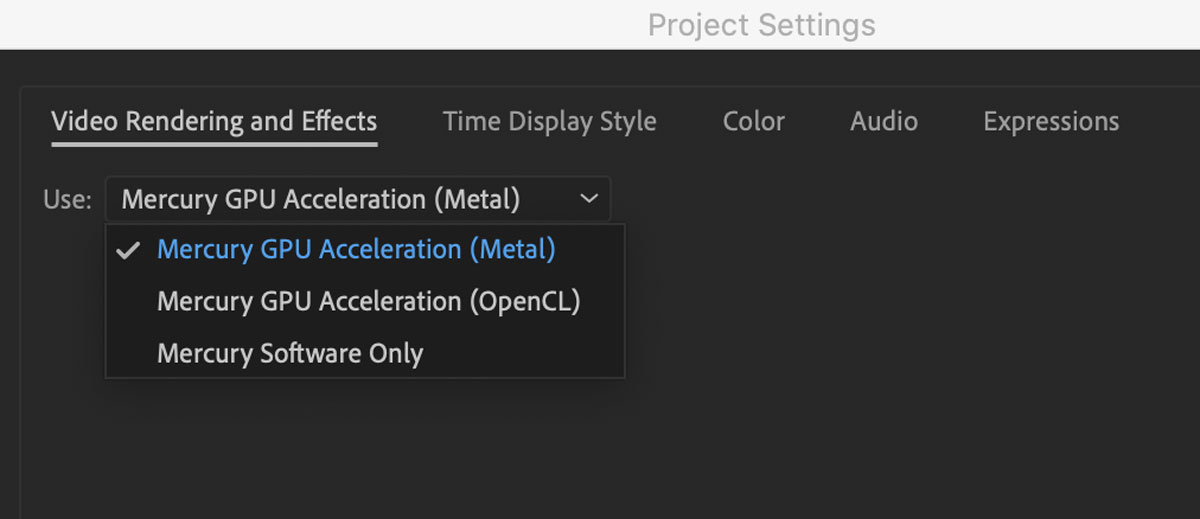Go to the Audio tab
Screen dimensions: 1200x519
click(x=883, y=122)
